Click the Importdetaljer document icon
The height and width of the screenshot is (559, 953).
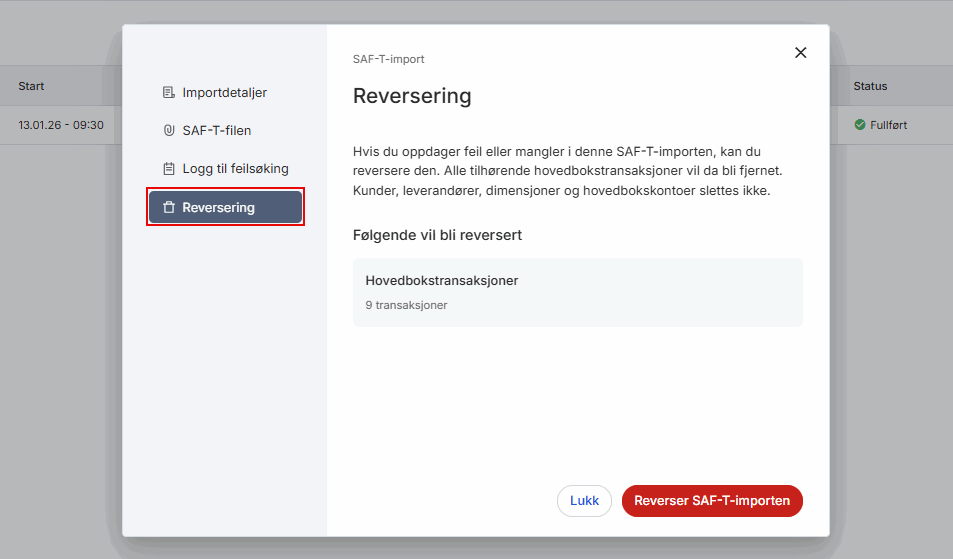[168, 93]
